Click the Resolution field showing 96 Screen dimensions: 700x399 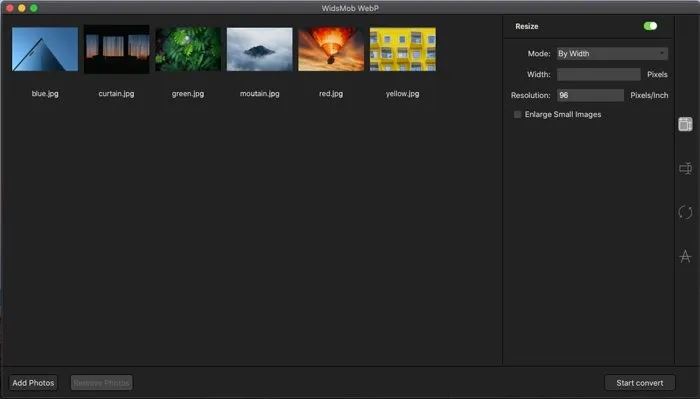590,95
